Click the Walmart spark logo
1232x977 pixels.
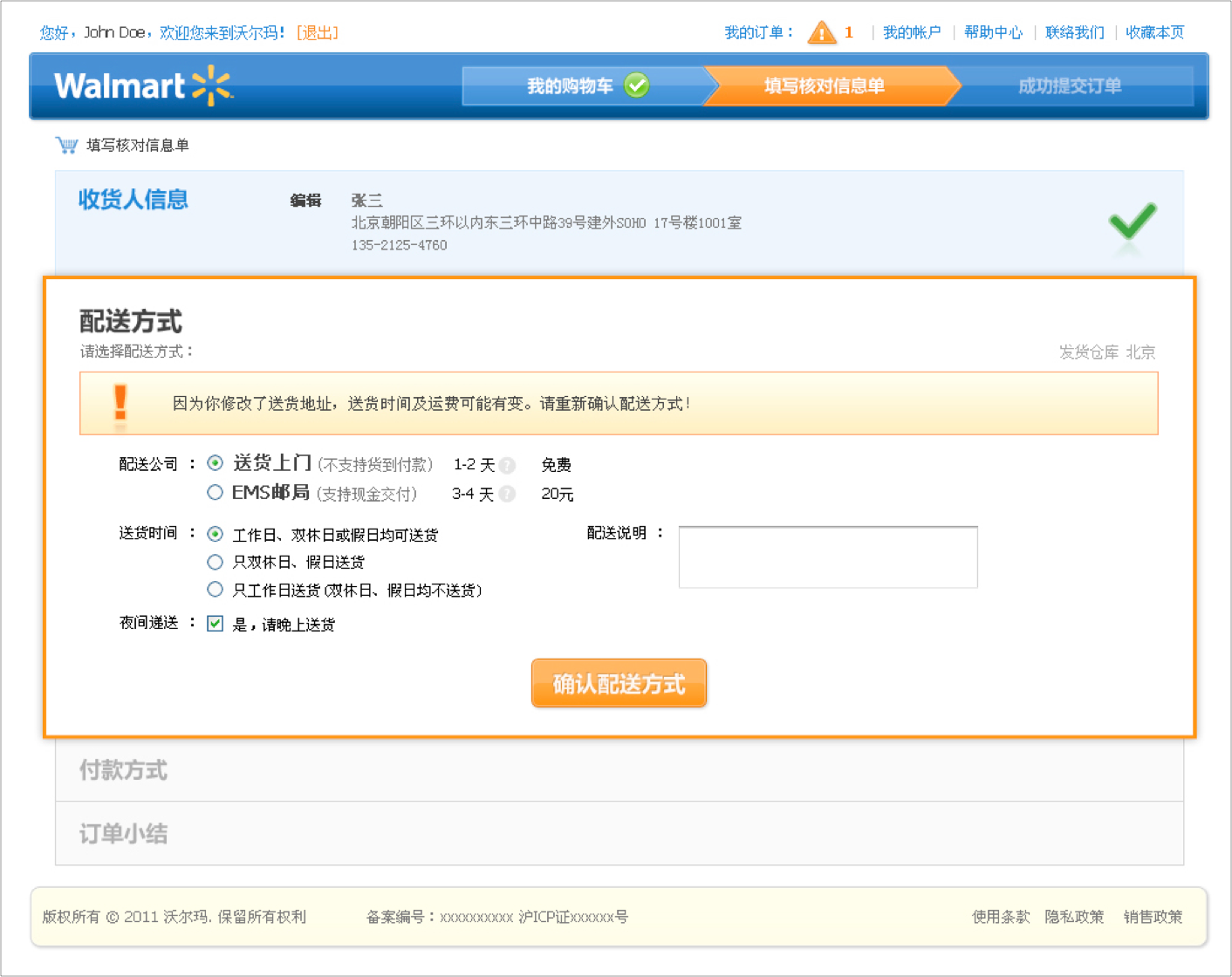212,85
